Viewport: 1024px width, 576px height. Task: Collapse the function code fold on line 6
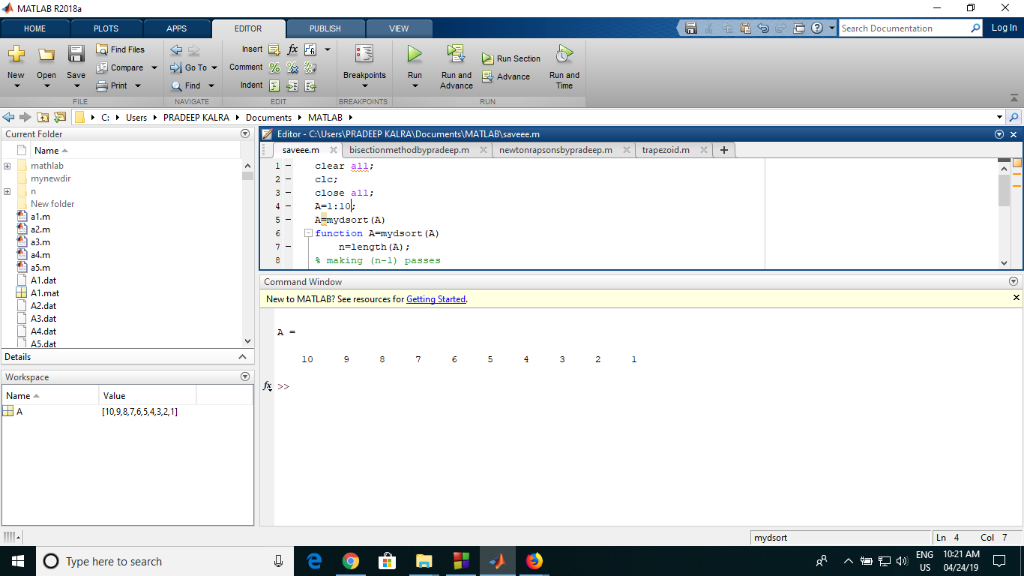coord(308,233)
